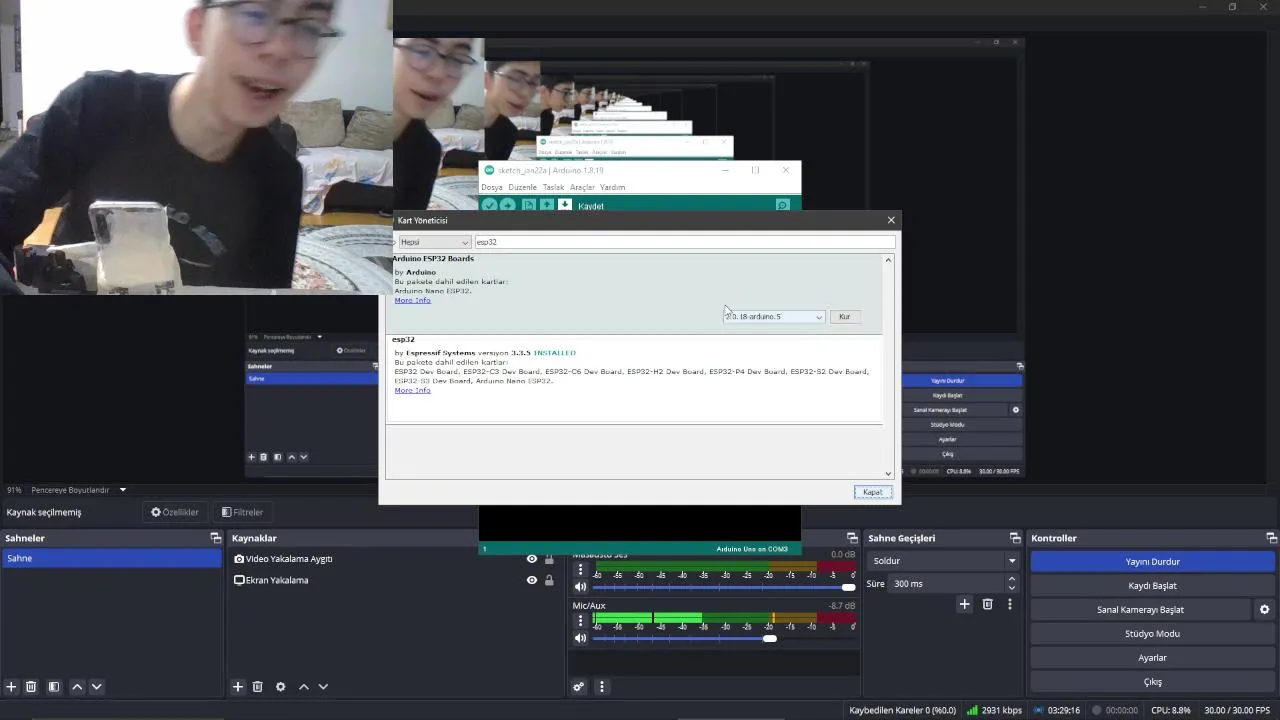Viewport: 1280px width, 720px height.
Task: Remove source with Kaynaklar trash icon
Action: (x=257, y=687)
